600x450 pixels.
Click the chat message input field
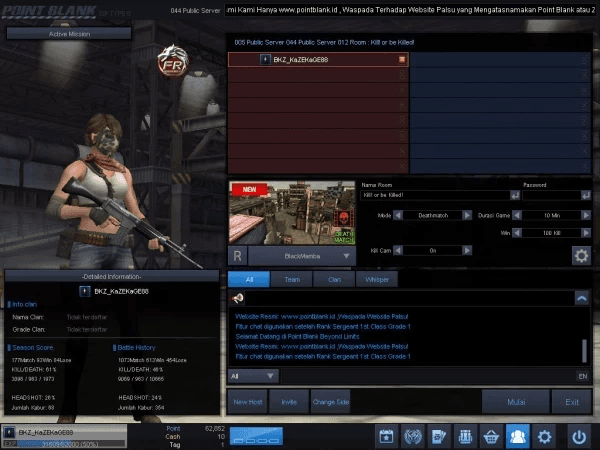coord(428,376)
